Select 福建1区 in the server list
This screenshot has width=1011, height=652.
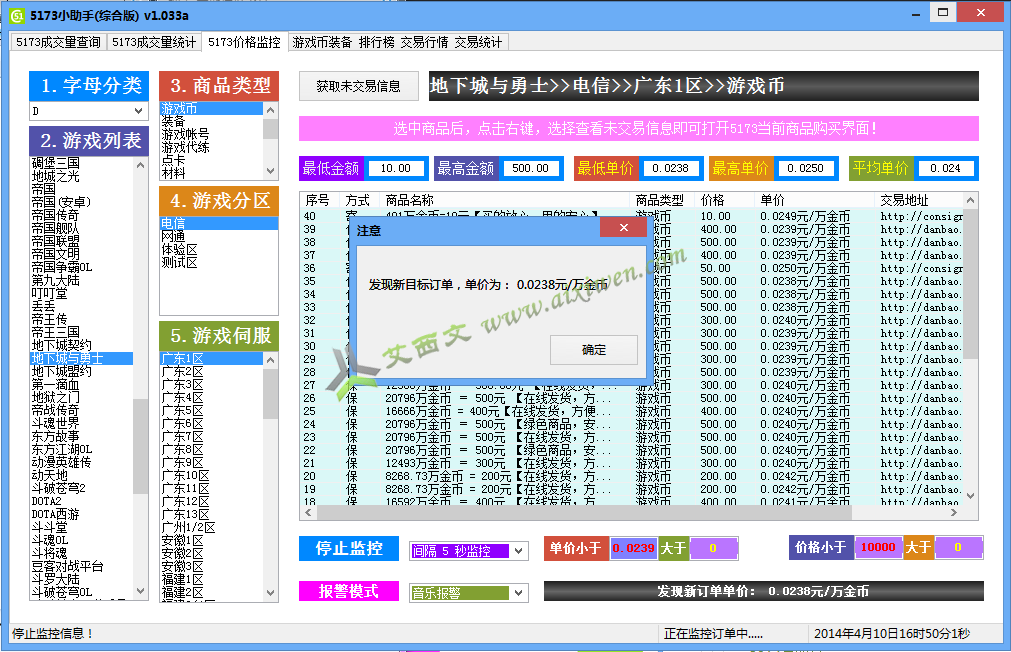(211, 579)
